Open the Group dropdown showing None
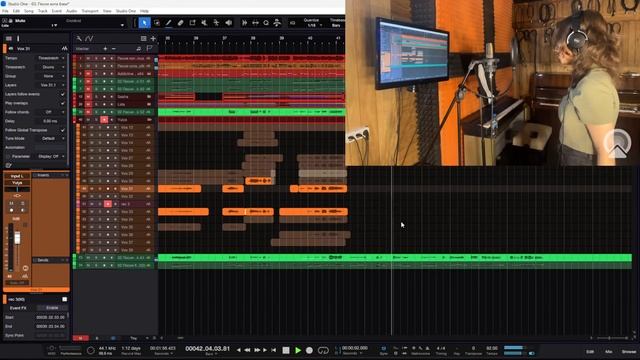The width and height of the screenshot is (640, 360). click(x=50, y=76)
